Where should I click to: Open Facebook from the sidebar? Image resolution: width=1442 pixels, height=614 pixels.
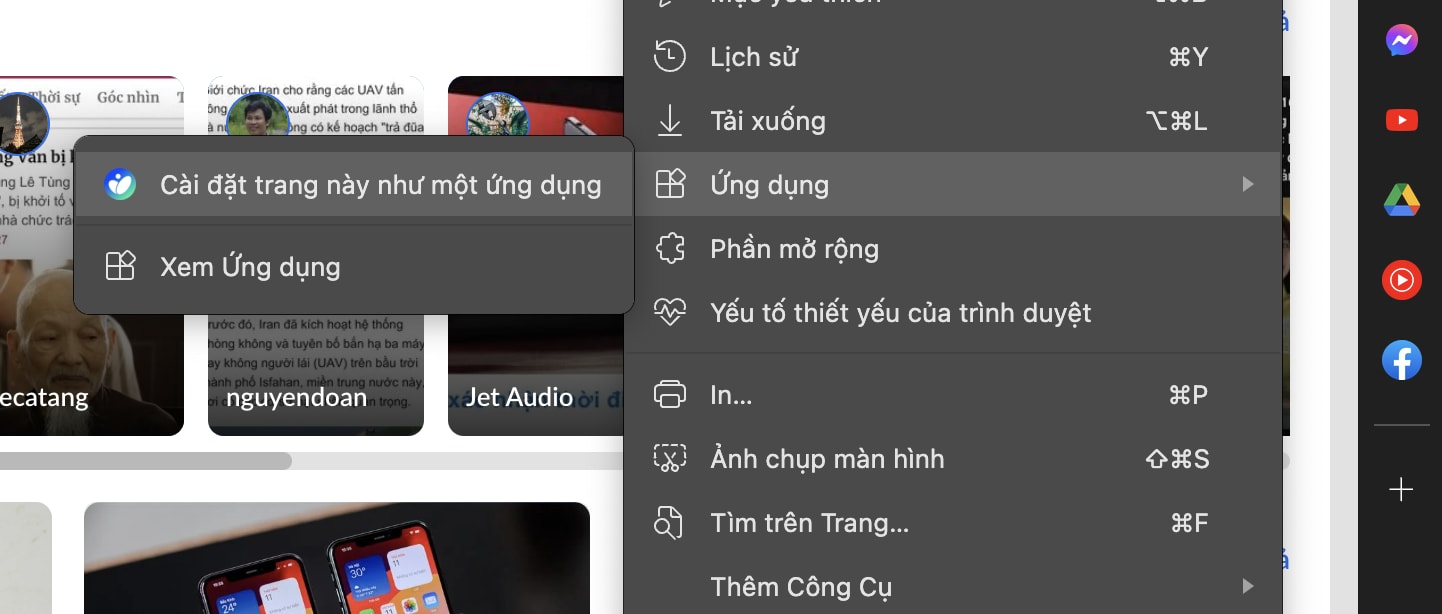[1401, 360]
